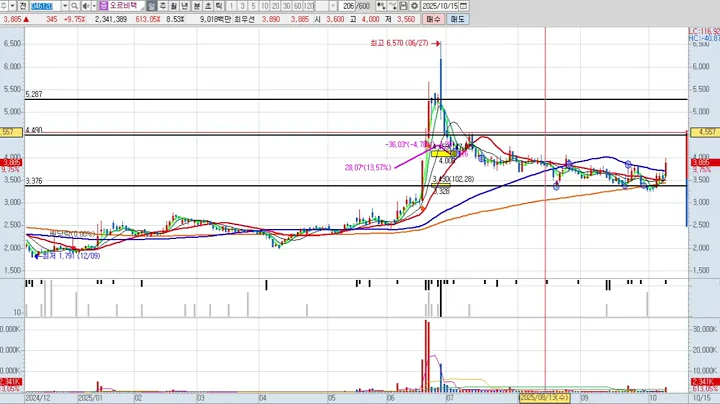Click the 9,018백만 trading value
This screenshot has width=720, height=404.
click(215, 19)
